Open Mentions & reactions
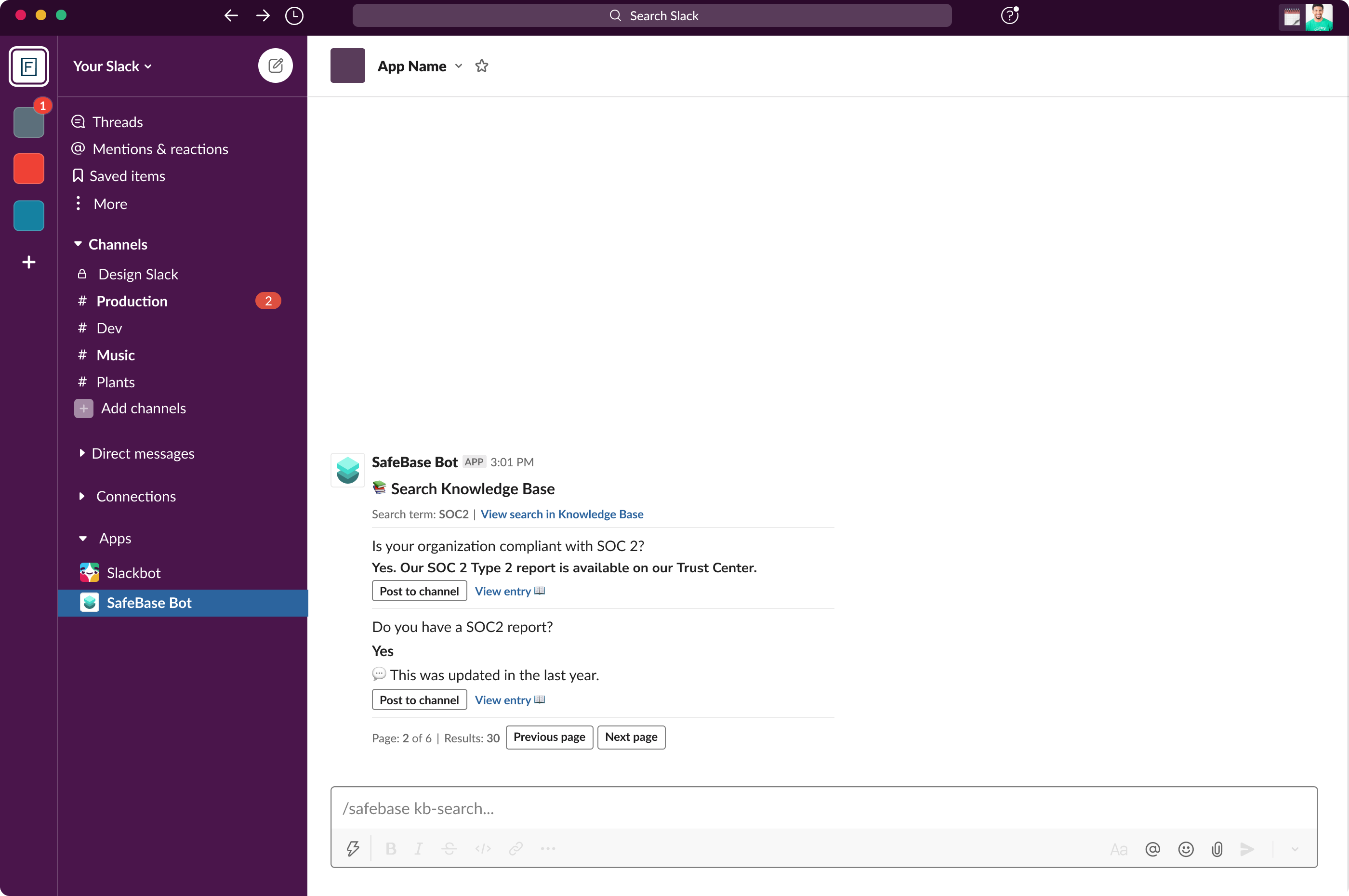This screenshot has height=896, width=1349. 160,149
